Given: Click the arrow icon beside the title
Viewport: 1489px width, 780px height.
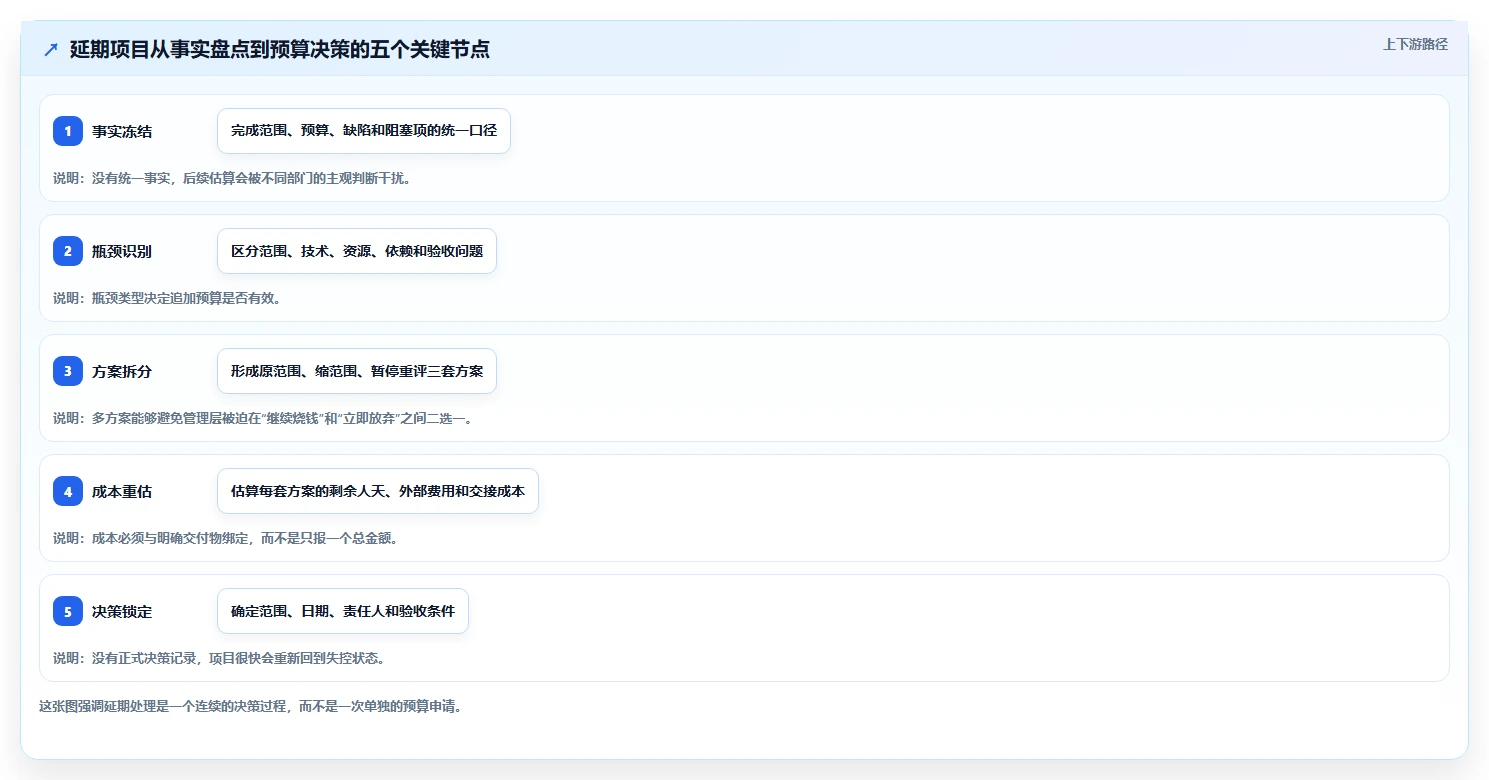Looking at the screenshot, I should [51, 49].
